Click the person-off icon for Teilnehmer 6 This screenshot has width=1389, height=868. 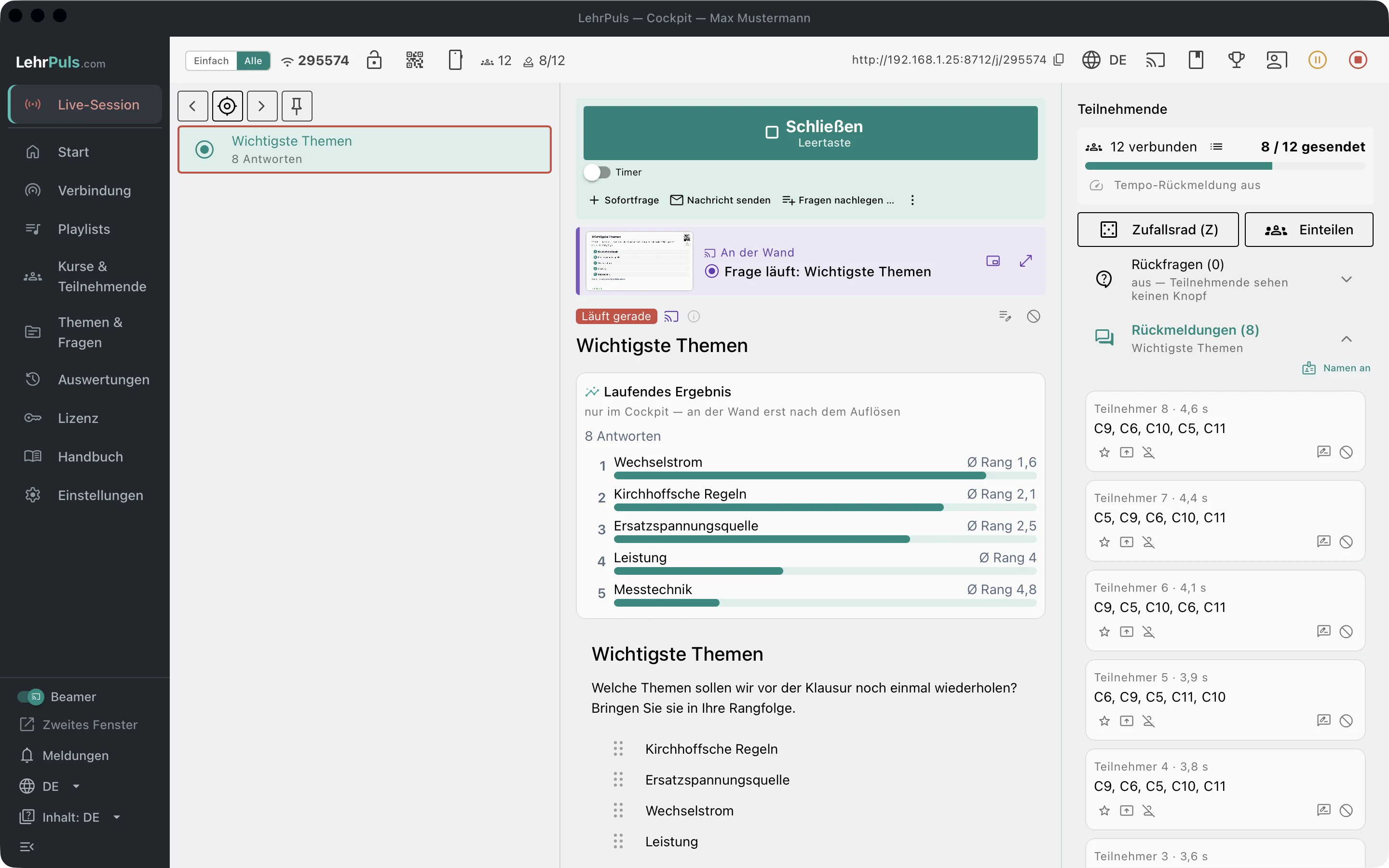pyautogui.click(x=1148, y=632)
